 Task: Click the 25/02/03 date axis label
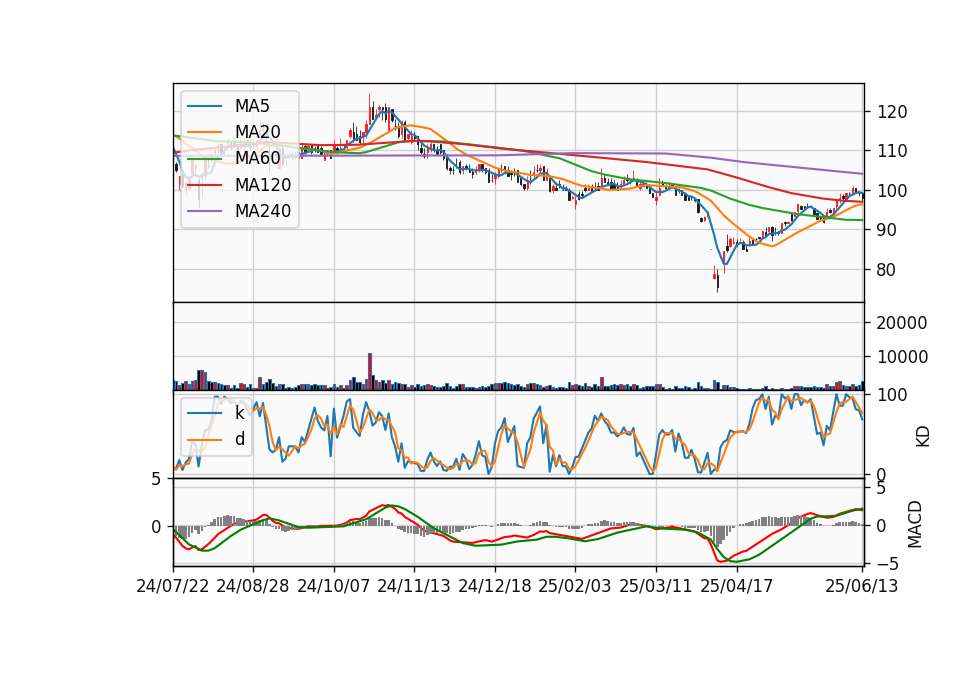(x=575, y=586)
